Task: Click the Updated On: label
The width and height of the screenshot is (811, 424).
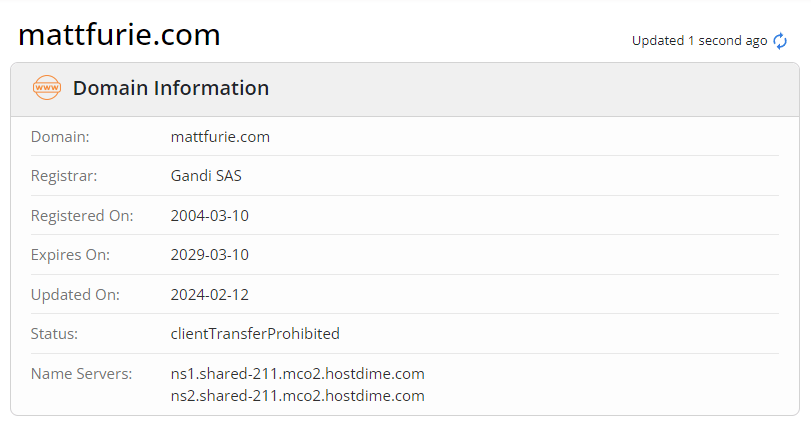Action: (76, 295)
